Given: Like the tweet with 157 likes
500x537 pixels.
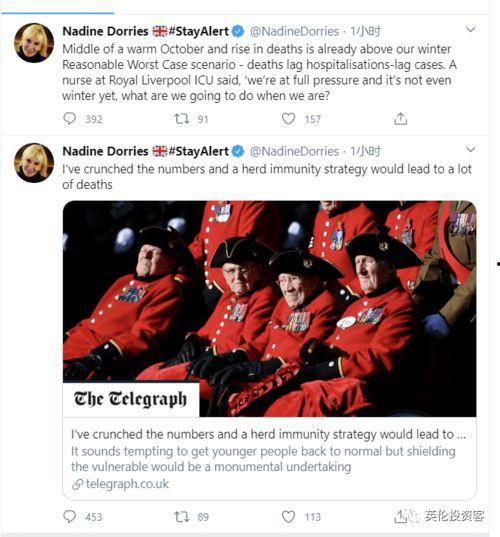Looking at the screenshot, I should [288, 119].
